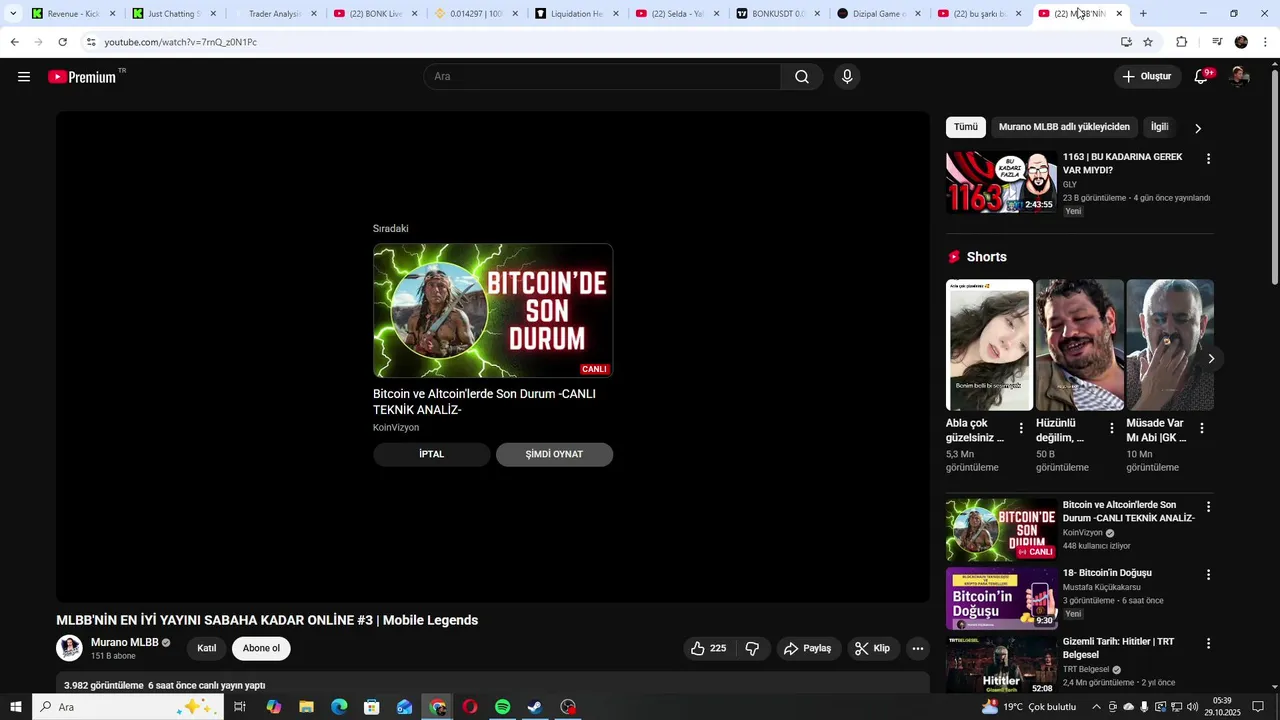The image size is (1280, 720).
Task: Open the 'BITCOIN'DE SON DURUM' upcoming thumbnail
Action: coord(493,310)
